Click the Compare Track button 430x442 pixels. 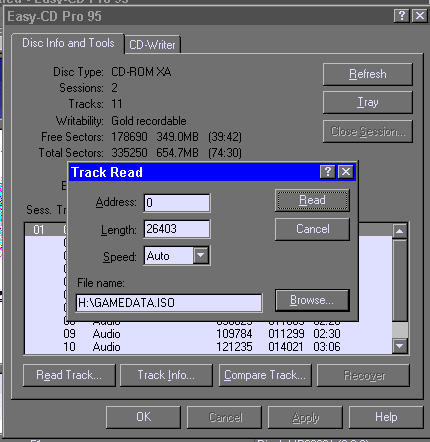click(x=265, y=375)
